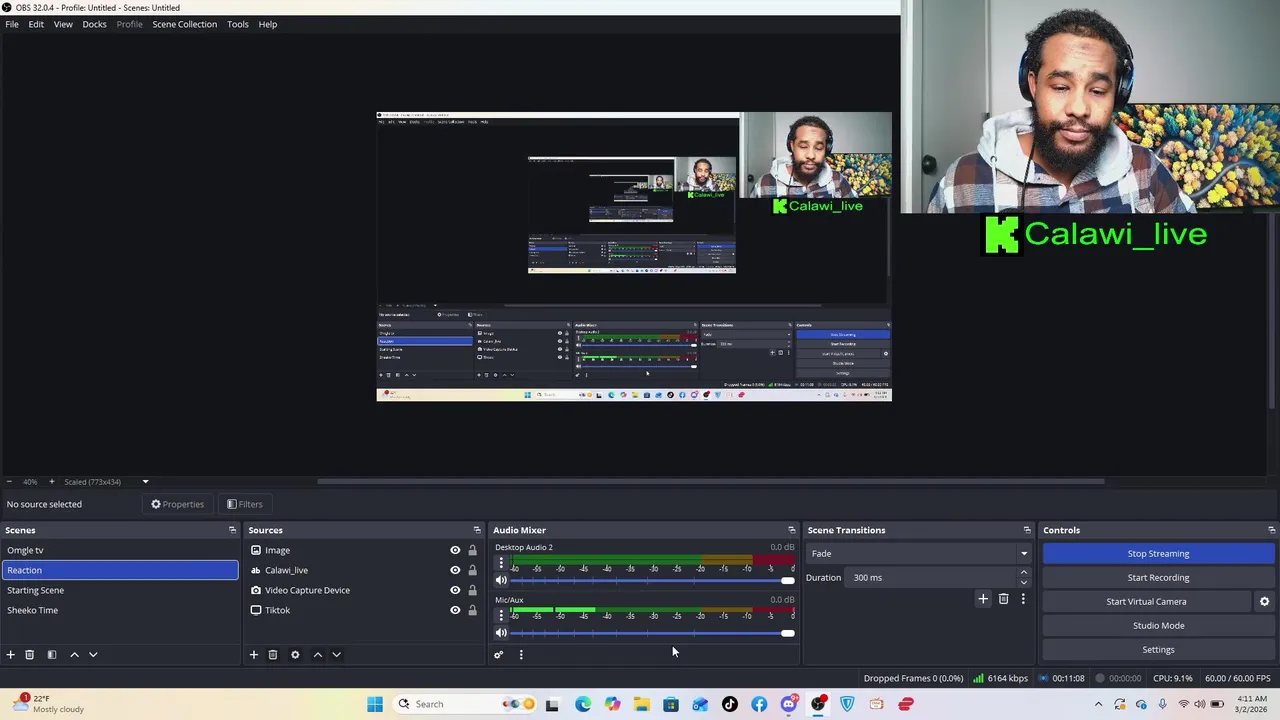Open the Tools menu
The width and height of the screenshot is (1280, 720).
tap(237, 24)
